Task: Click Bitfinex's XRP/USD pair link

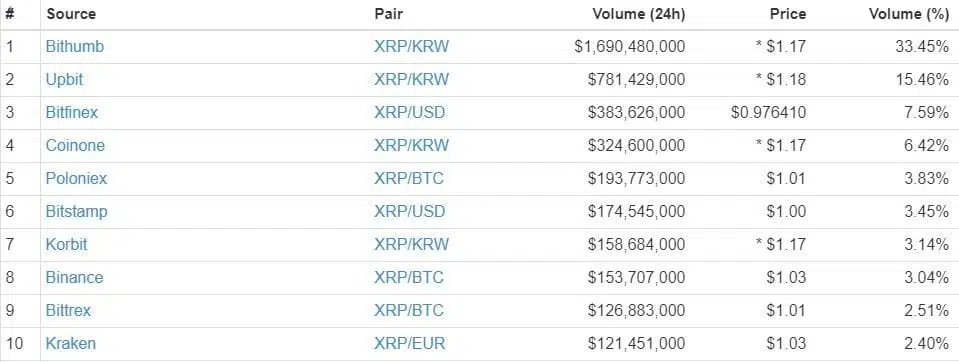Action: tap(410, 113)
